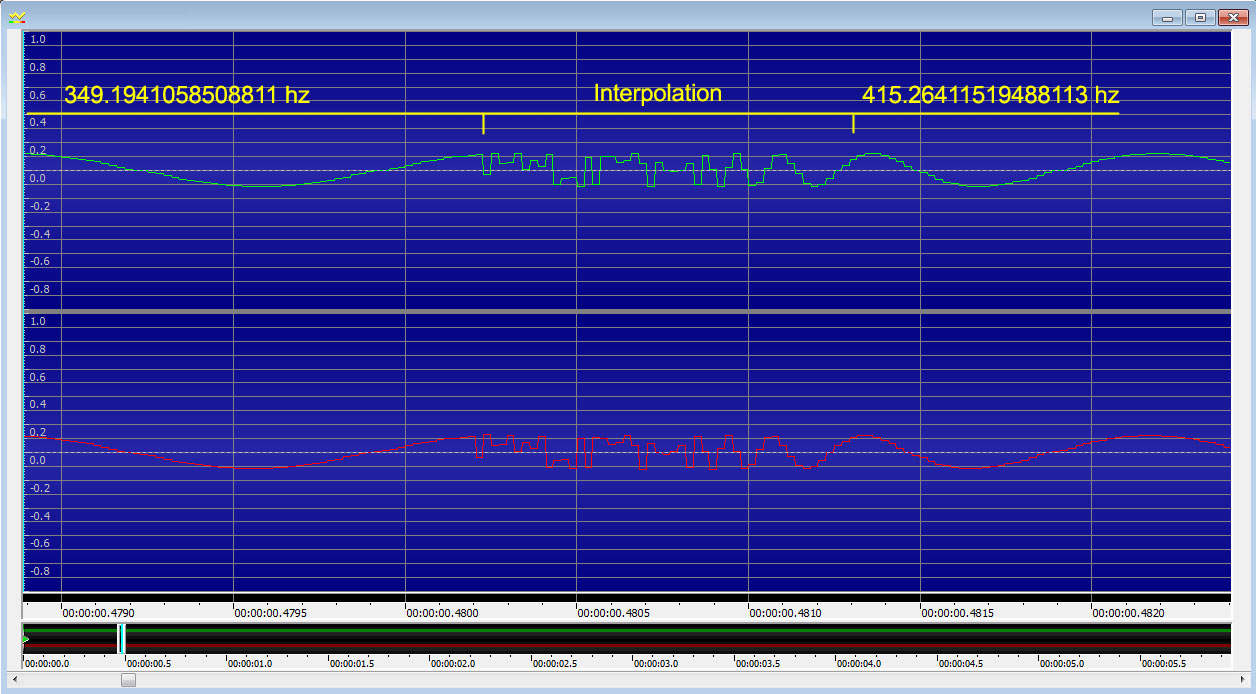Screen dimensions: 1256x694
Task: Click the 415.26411519488113 hz annotation
Action: [x=990, y=96]
